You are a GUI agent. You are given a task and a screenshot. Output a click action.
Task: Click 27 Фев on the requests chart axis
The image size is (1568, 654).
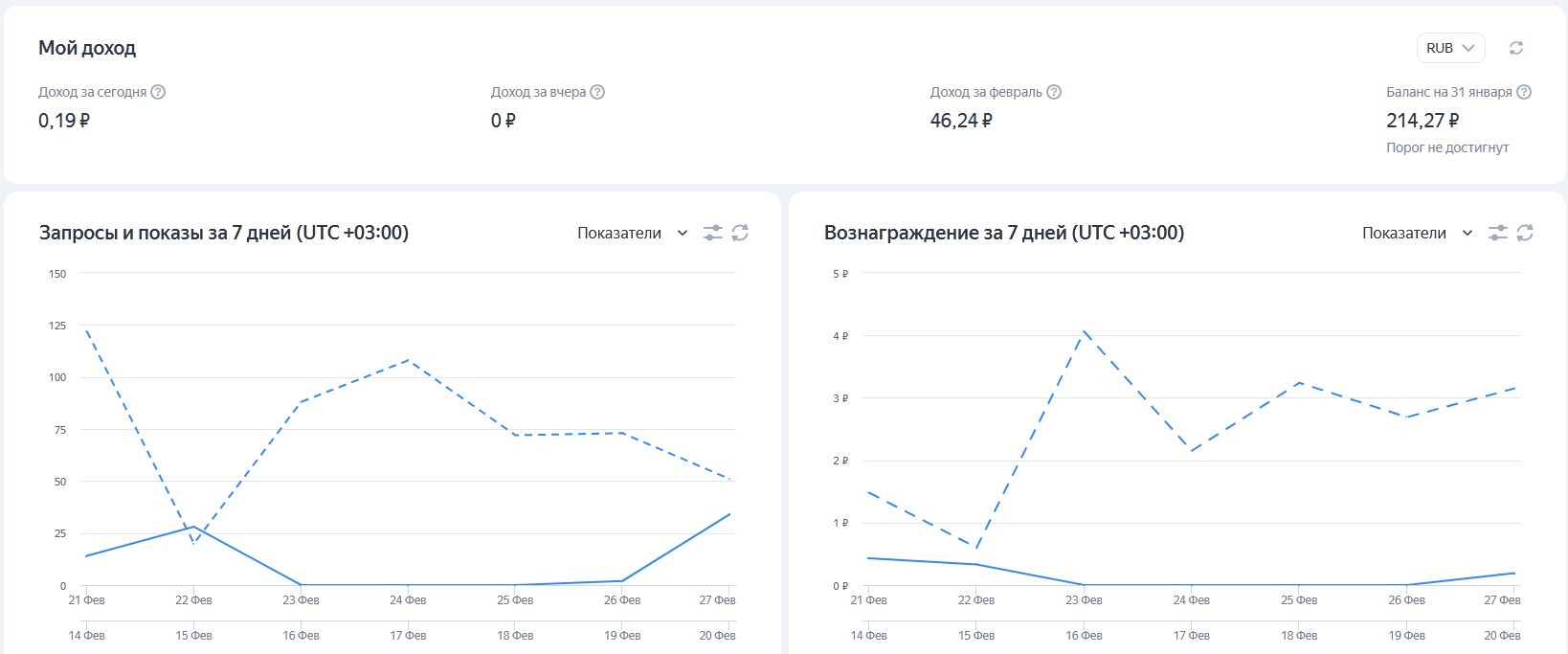pyautogui.click(x=717, y=600)
